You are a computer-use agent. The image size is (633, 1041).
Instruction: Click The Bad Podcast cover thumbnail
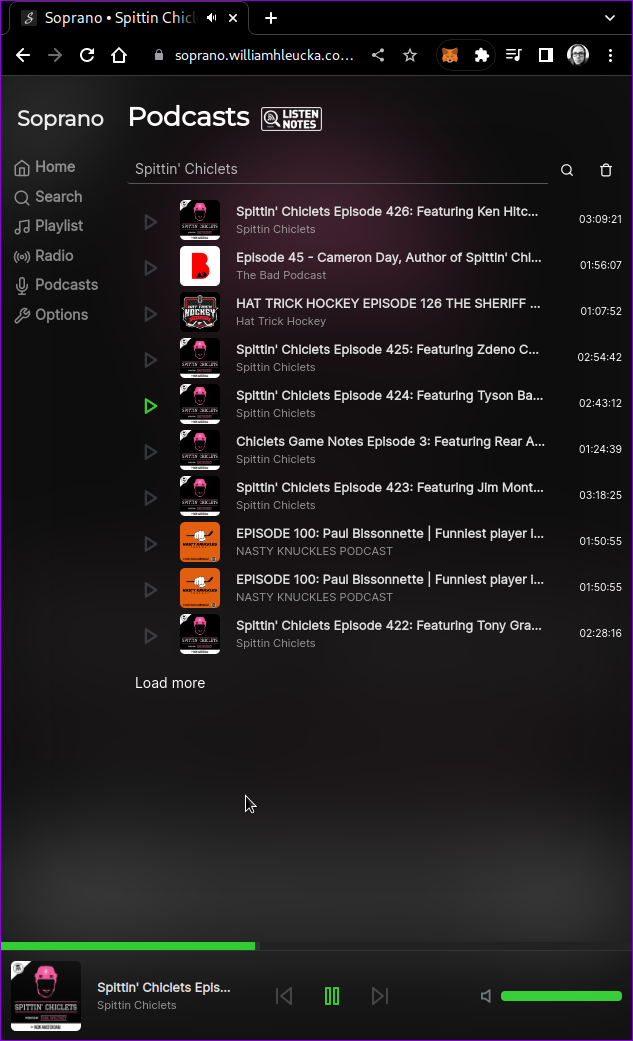[200, 266]
